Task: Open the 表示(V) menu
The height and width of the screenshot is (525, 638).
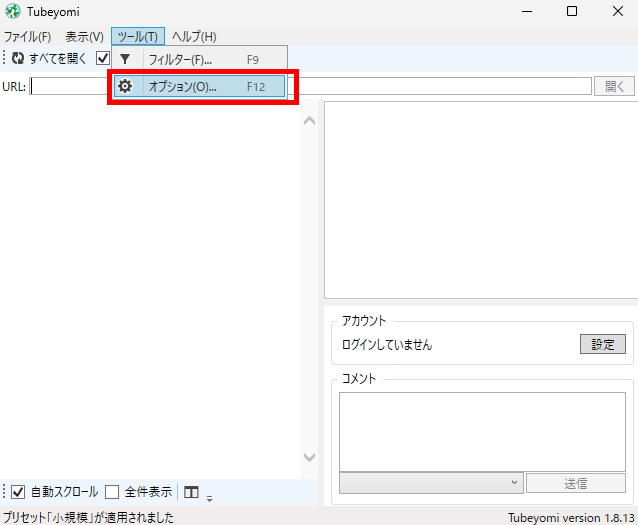Action: click(x=85, y=37)
